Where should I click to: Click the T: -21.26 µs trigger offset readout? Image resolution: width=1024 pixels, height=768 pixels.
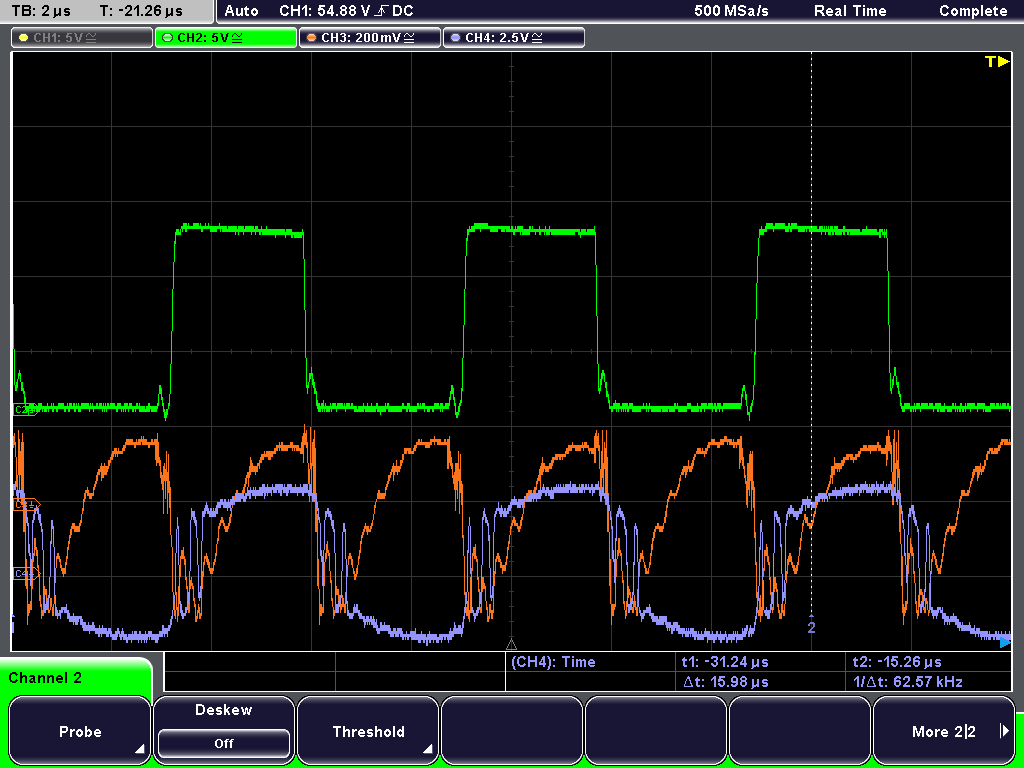[x=141, y=11]
